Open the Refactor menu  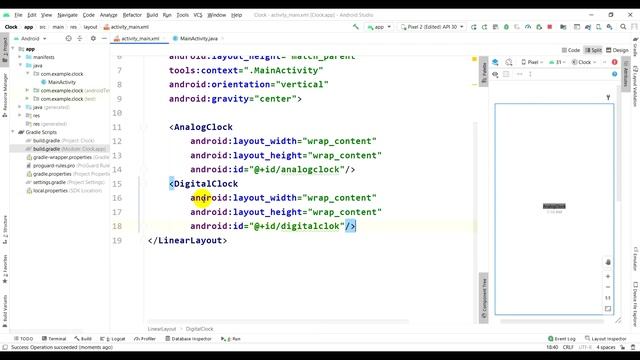pos(132,15)
